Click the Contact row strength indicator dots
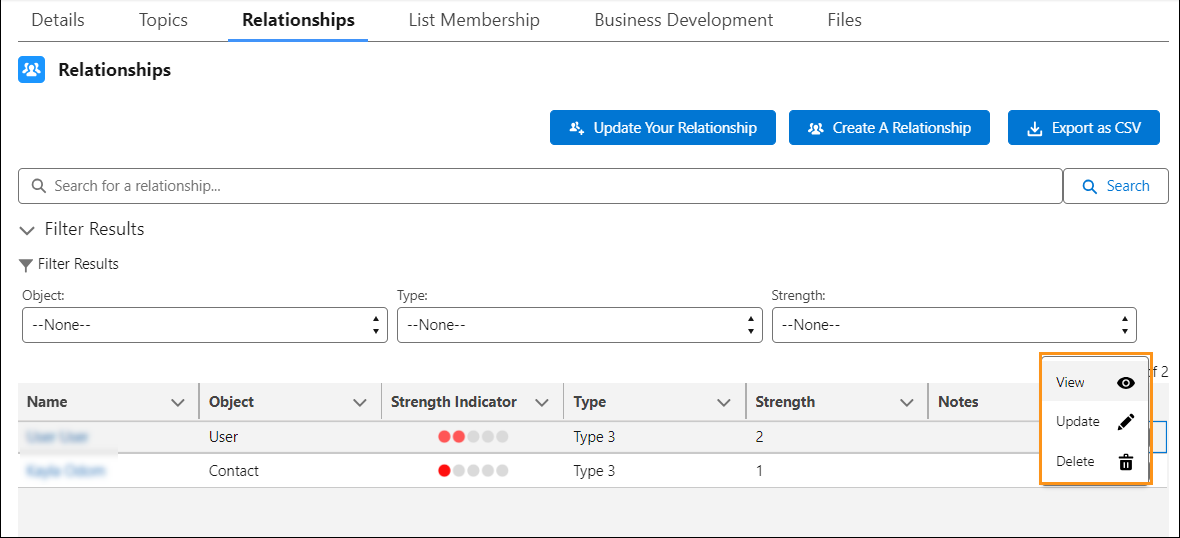The width and height of the screenshot is (1180, 538). tap(473, 471)
